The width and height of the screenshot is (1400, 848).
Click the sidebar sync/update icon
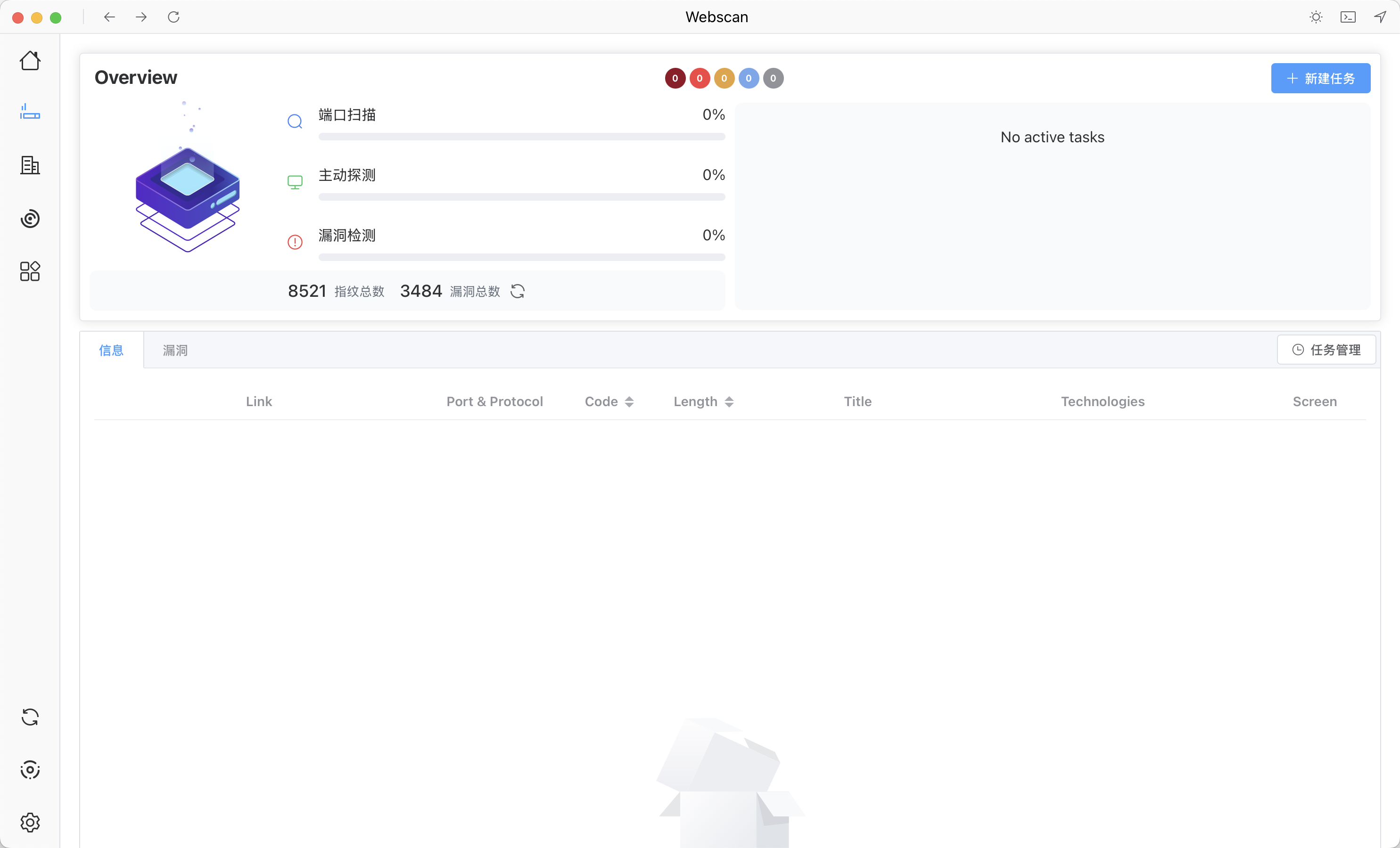30,717
